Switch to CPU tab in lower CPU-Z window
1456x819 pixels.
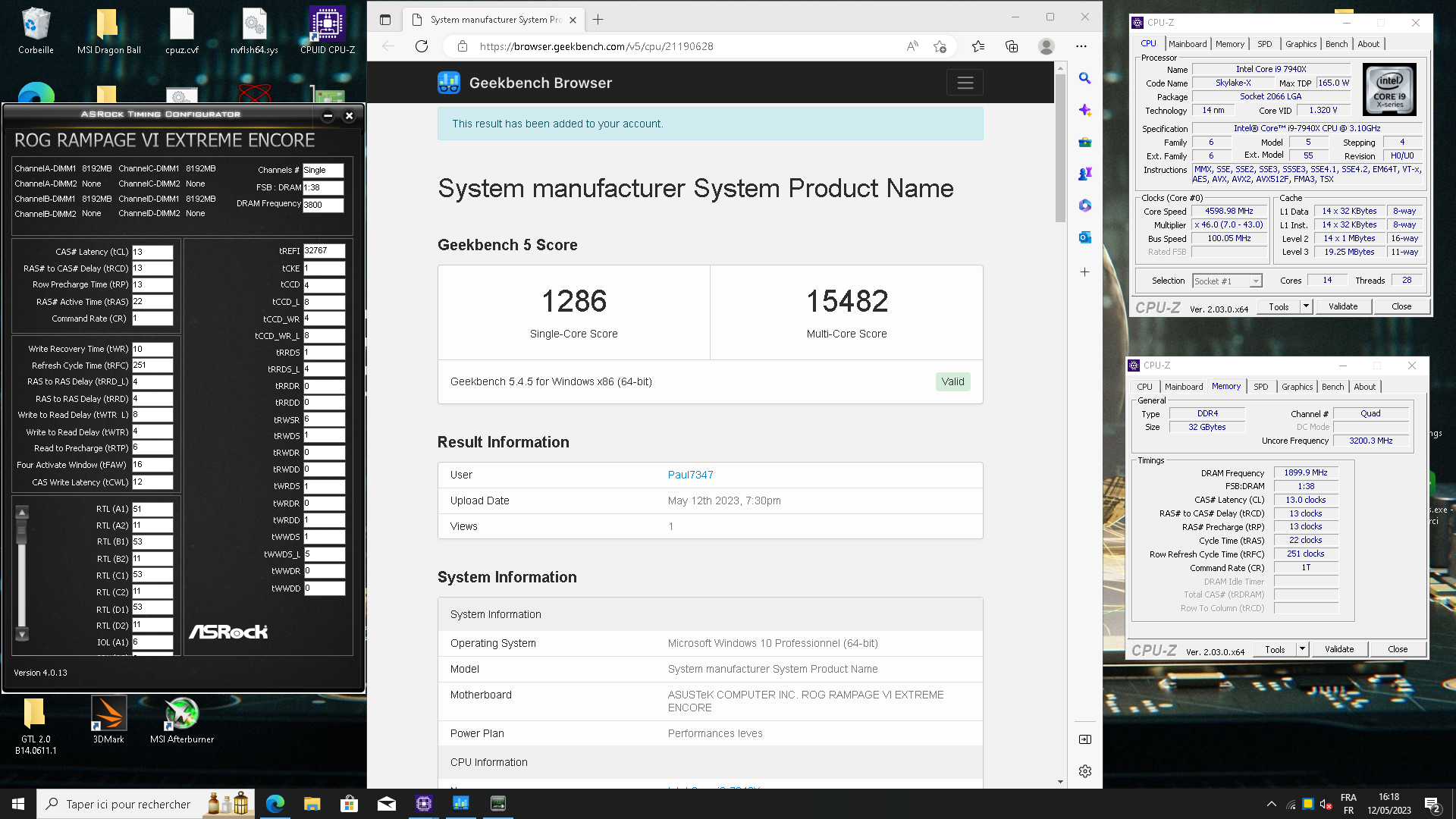[1144, 387]
